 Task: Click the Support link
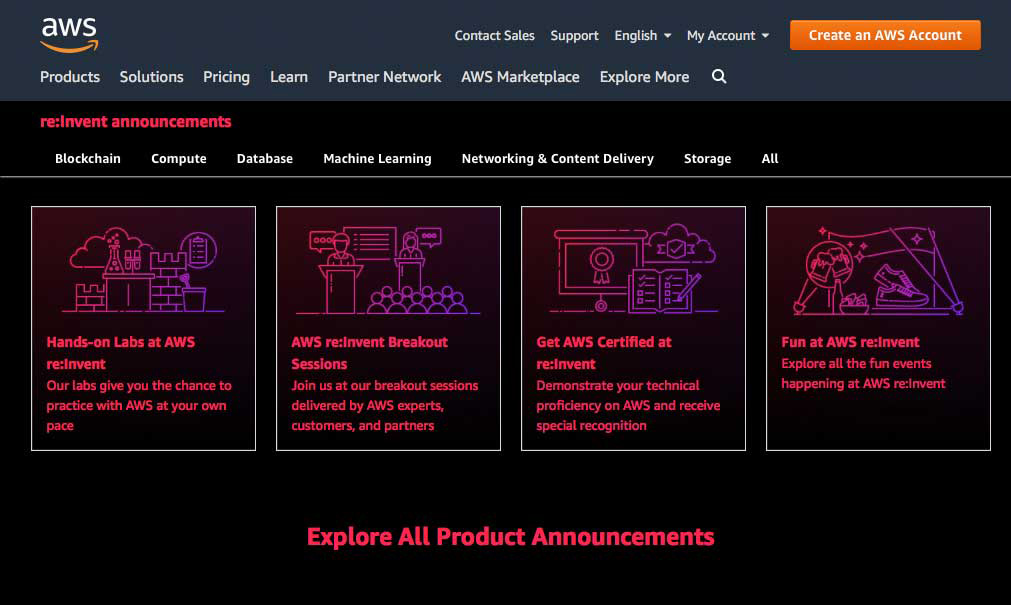[574, 35]
